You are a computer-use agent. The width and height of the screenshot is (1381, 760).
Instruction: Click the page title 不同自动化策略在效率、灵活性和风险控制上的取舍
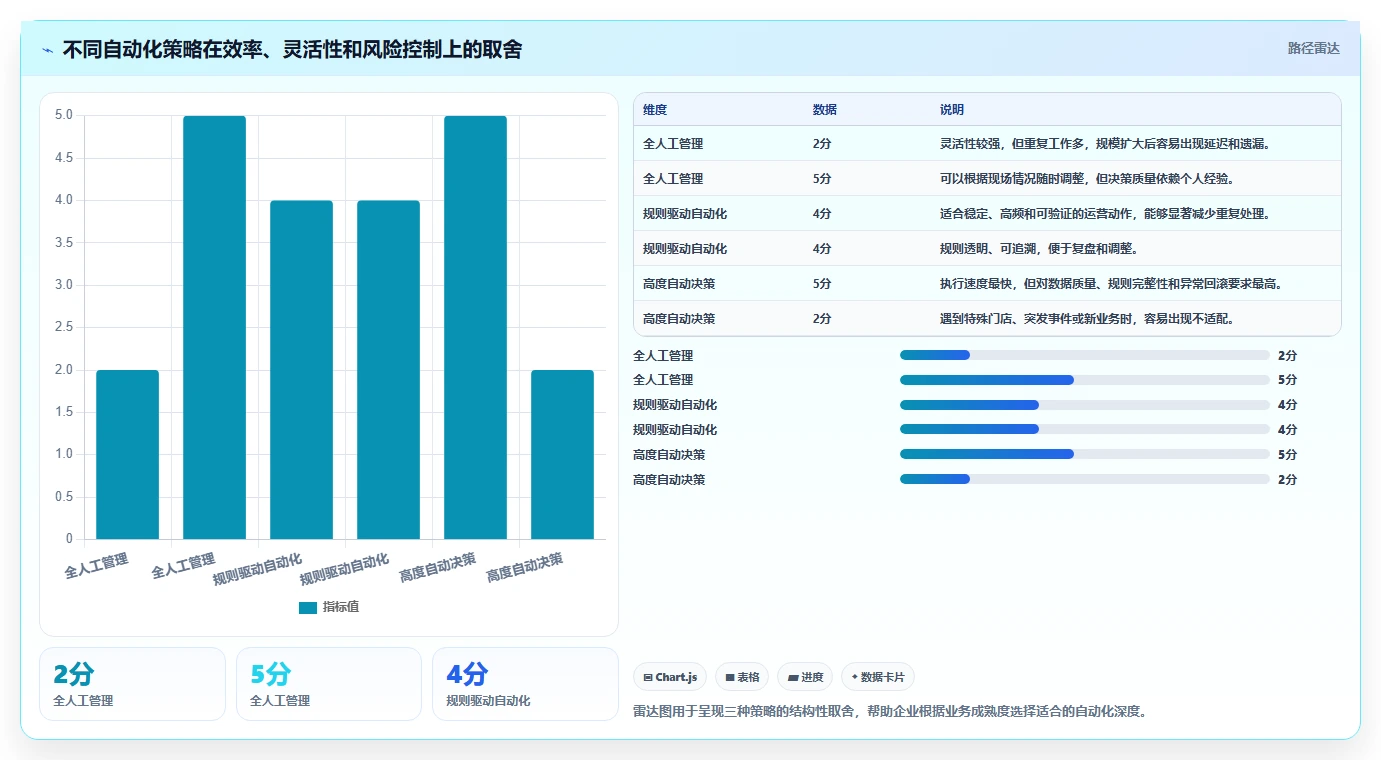click(x=292, y=50)
